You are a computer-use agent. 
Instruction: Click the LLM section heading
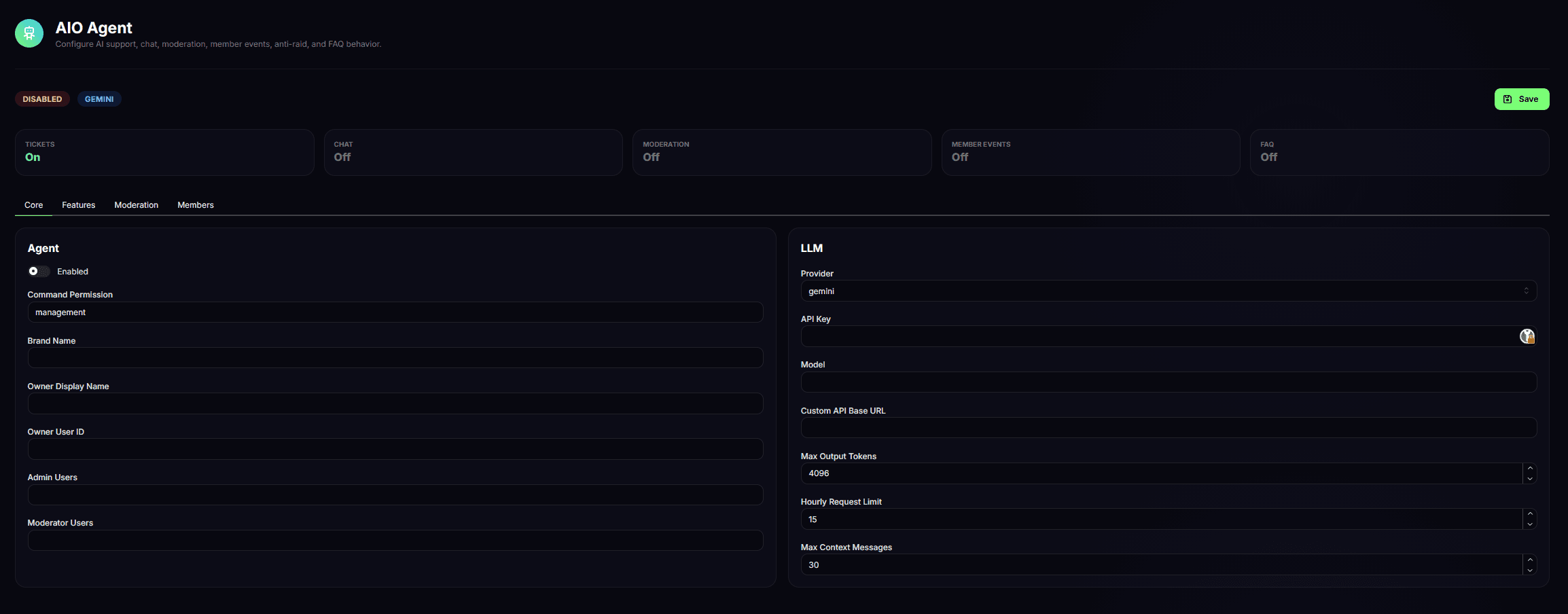point(812,249)
